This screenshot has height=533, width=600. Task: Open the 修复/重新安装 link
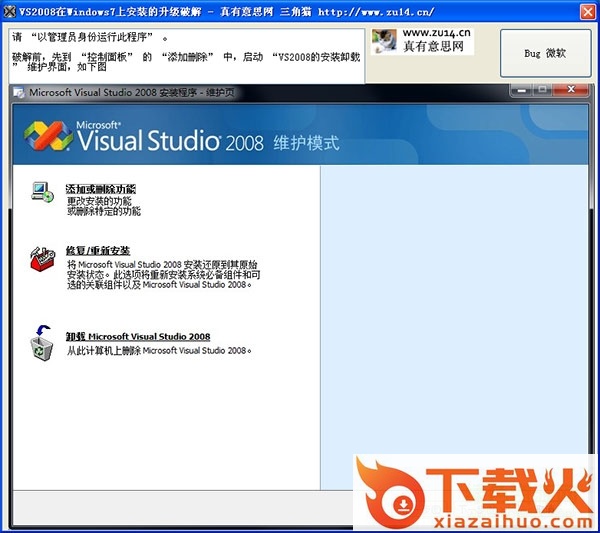(x=98, y=251)
